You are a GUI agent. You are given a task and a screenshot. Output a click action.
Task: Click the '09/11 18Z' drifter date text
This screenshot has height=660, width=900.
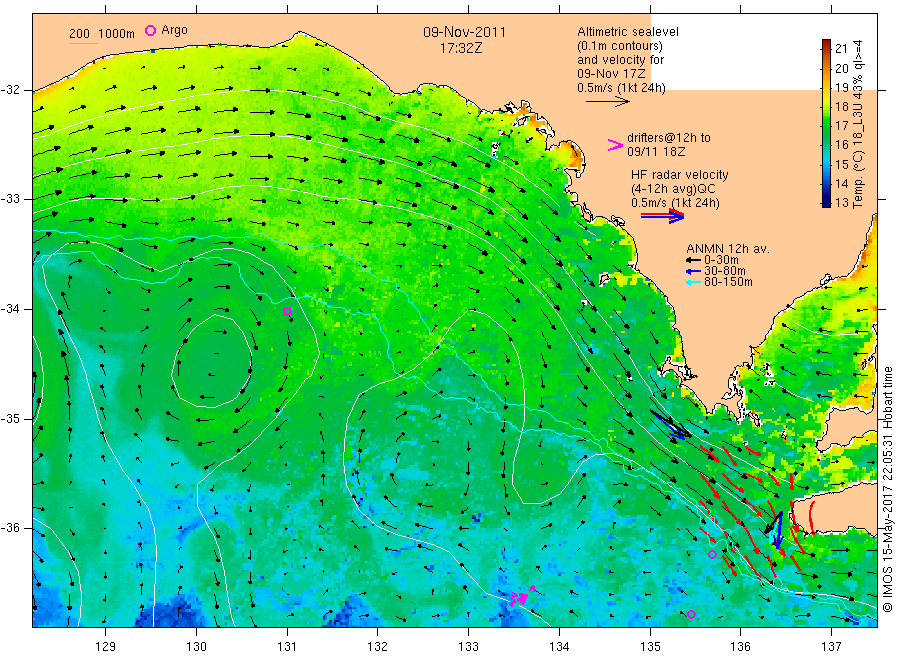coord(656,152)
